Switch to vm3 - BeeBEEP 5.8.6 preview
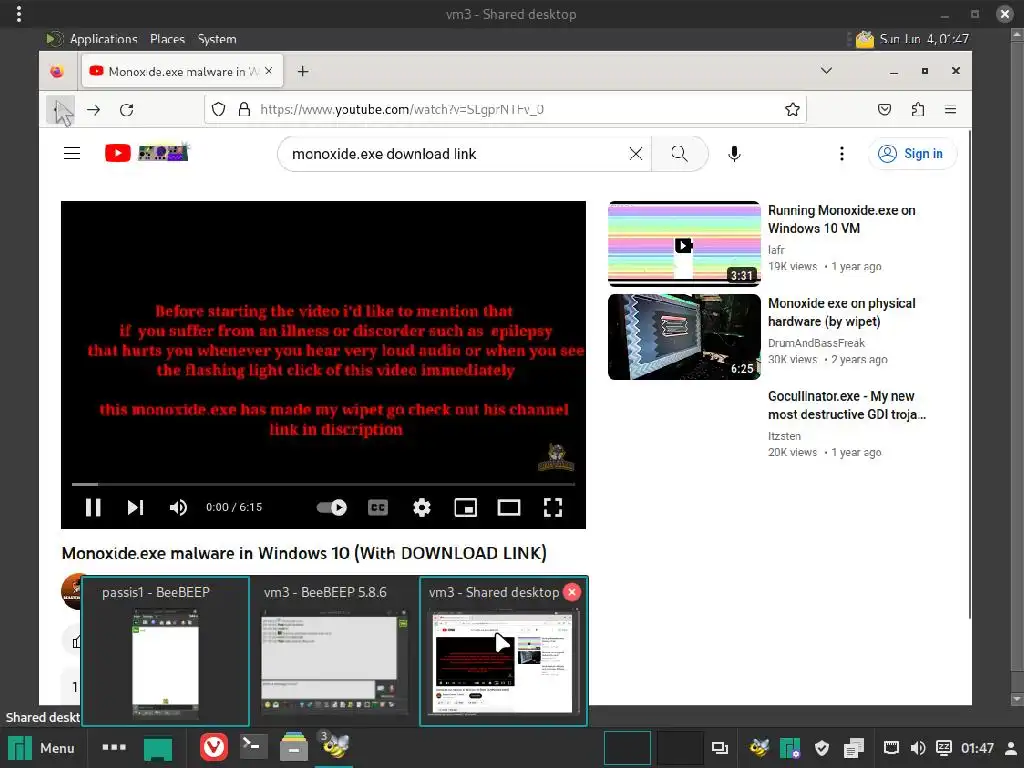This screenshot has height=768, width=1024. click(x=334, y=651)
